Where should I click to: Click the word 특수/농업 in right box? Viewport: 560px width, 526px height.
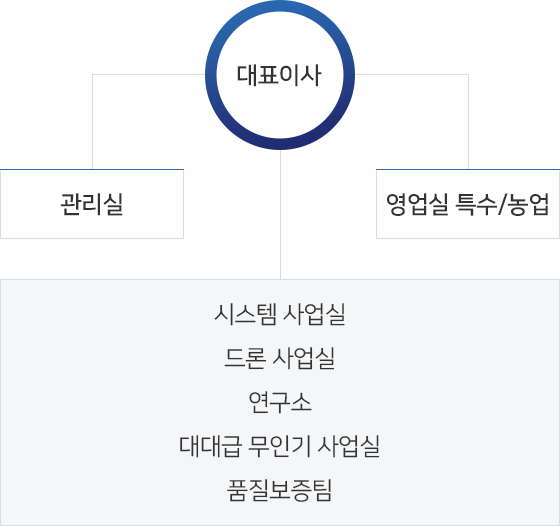(502, 204)
